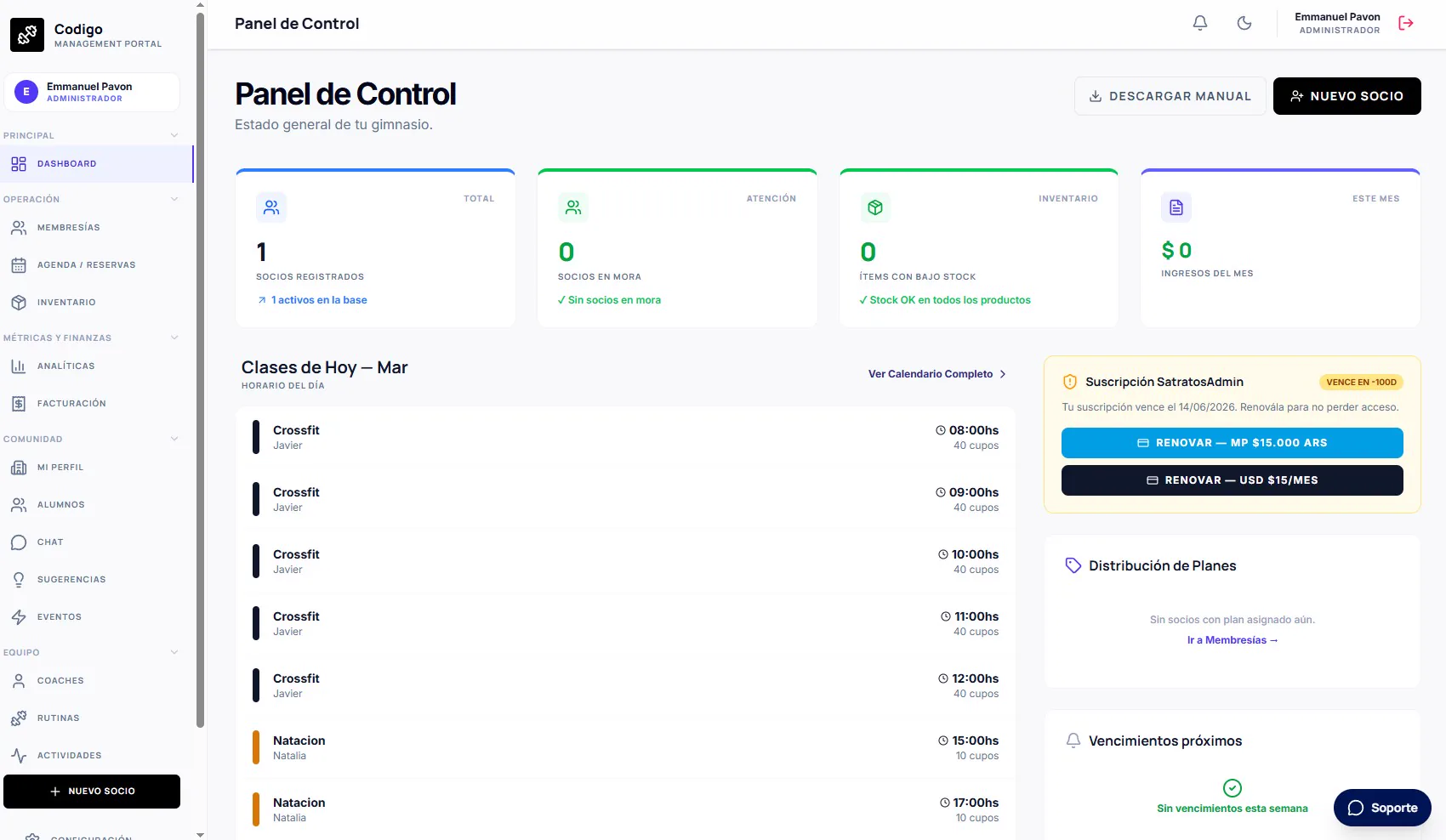Click the Socios Registrados people icon
The width and height of the screenshot is (1446, 840).
click(x=271, y=207)
